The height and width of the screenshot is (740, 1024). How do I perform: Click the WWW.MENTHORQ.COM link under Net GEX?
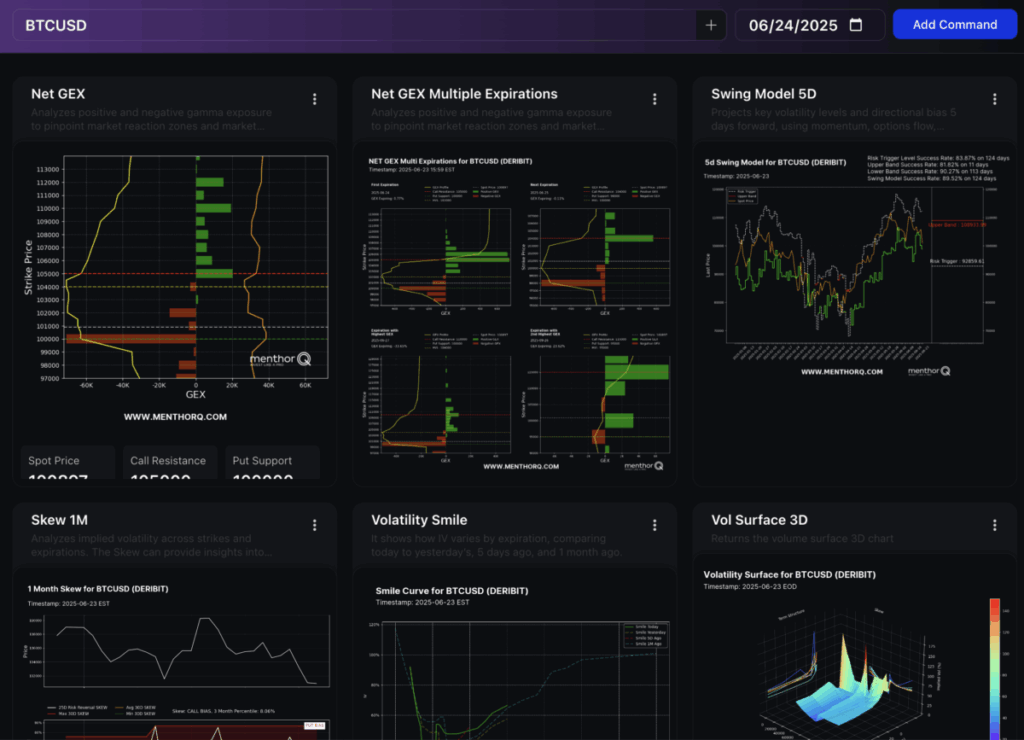point(175,416)
